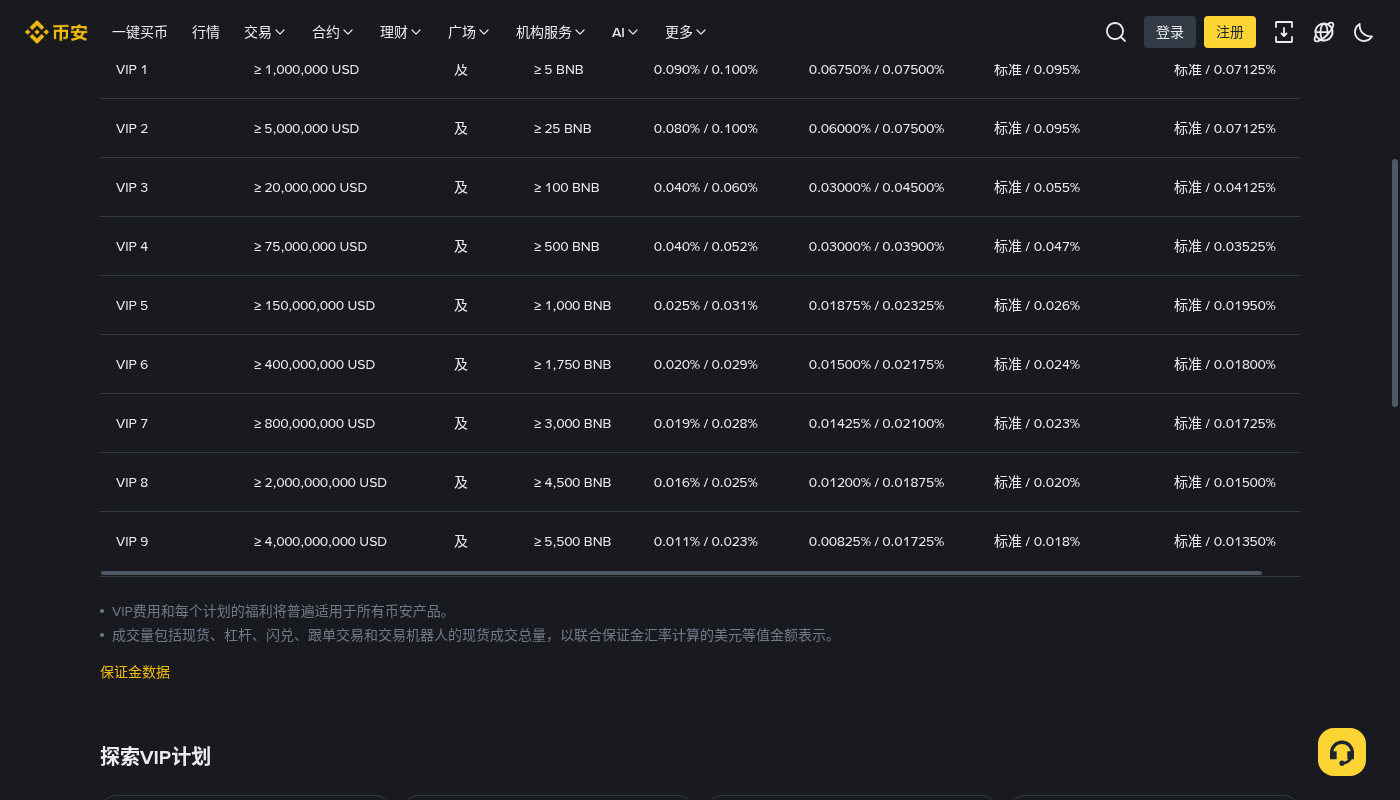Viewport: 1400px width, 800px height.
Task: Open the 行情 menu item
Action: [x=206, y=32]
